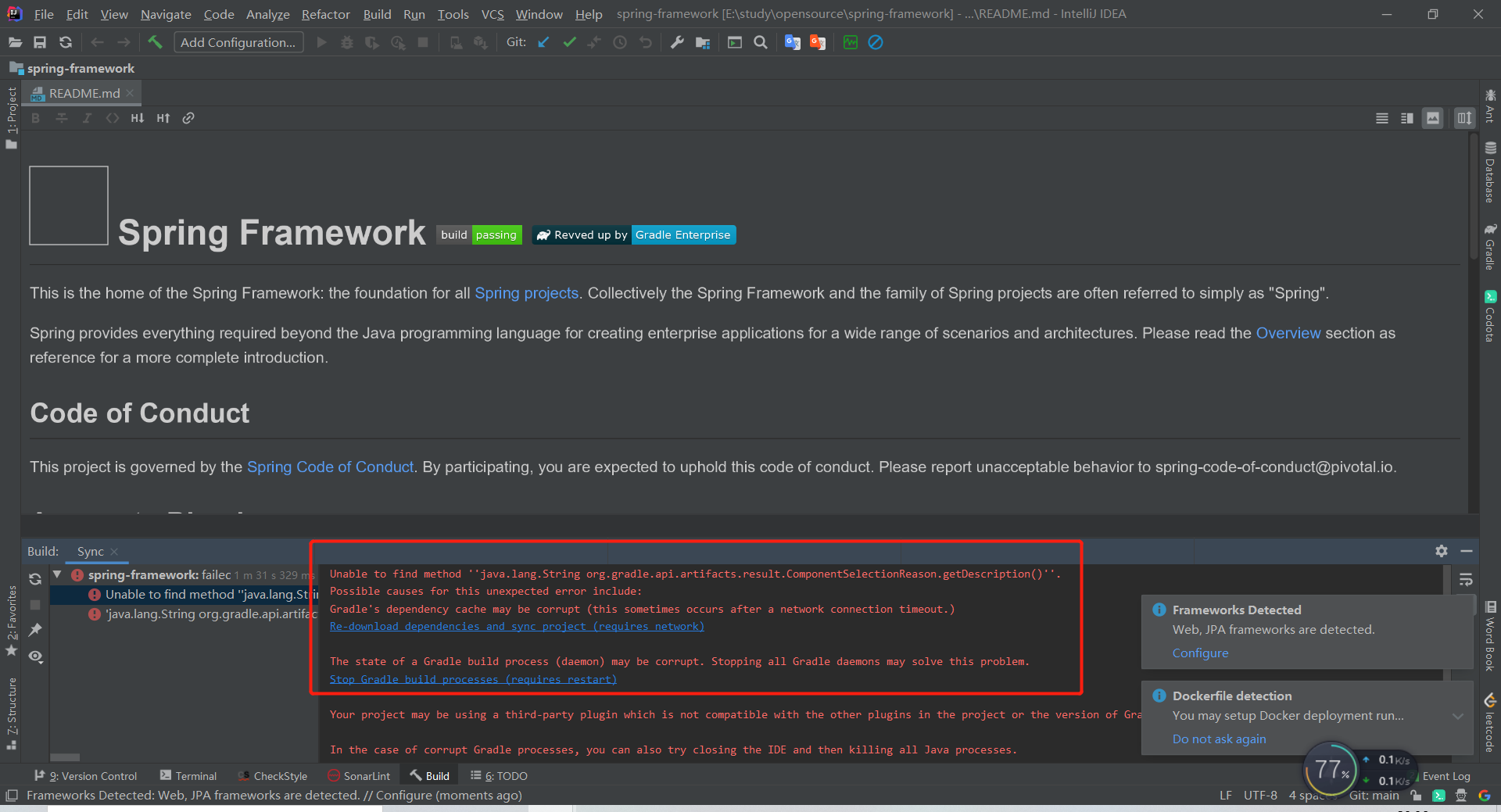The width and height of the screenshot is (1501, 812).
Task: Change UTF-8 file encoding
Action: click(1260, 796)
